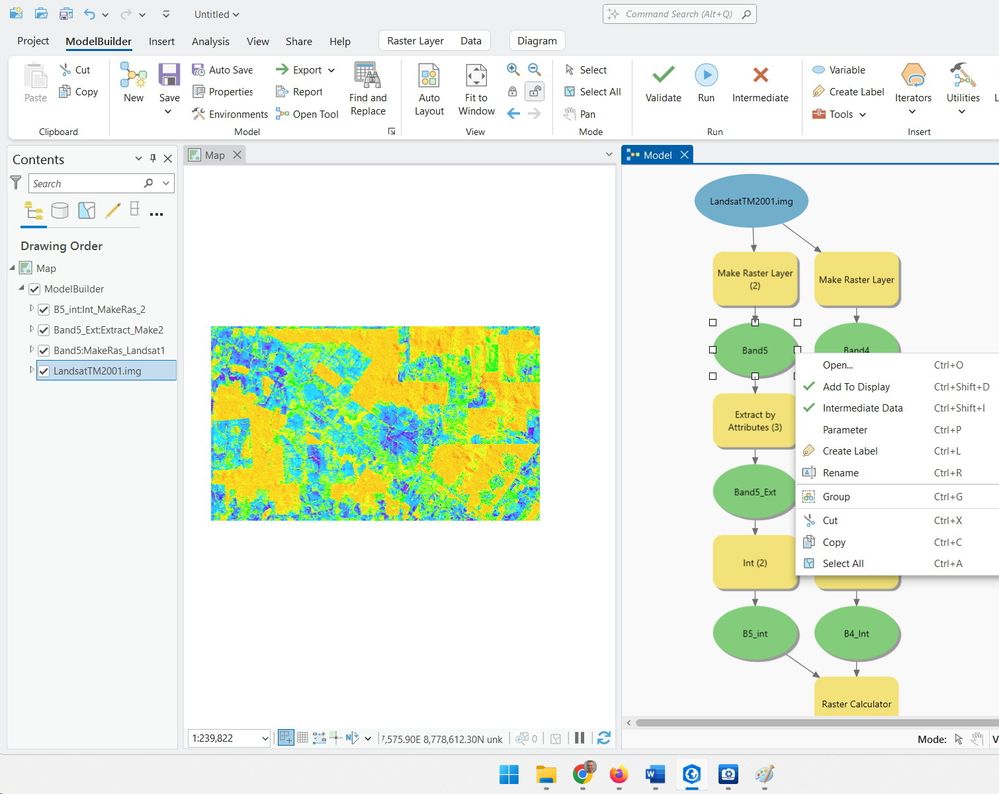999x794 pixels.
Task: Click the Validate checkmark icon
Action: pyautogui.click(x=662, y=76)
